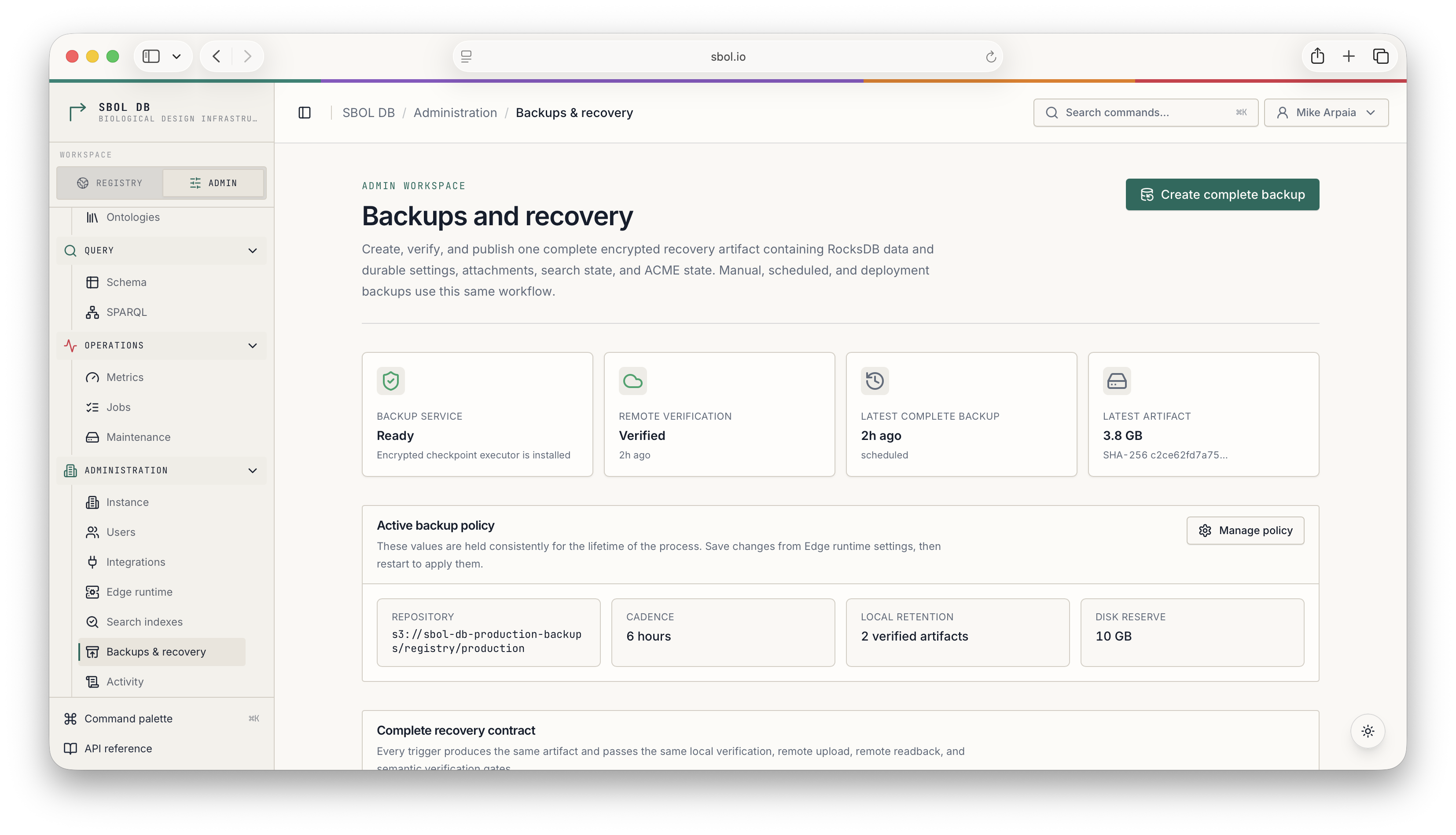
Task: Click the Users people icon
Action: click(x=92, y=532)
